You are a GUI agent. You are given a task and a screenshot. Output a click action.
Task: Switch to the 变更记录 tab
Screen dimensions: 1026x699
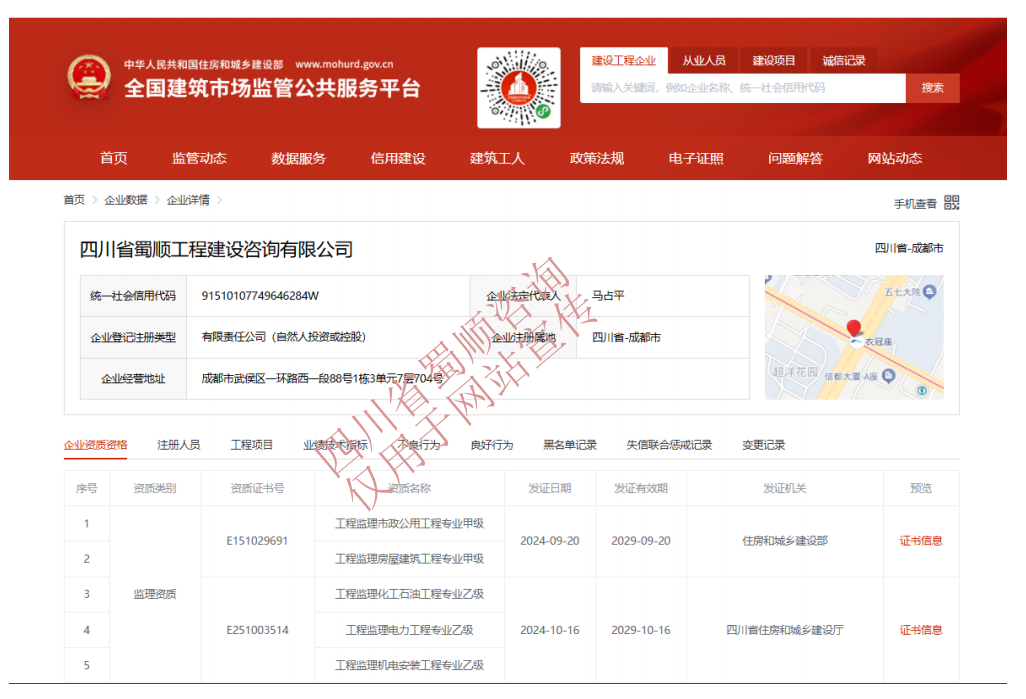coord(763,445)
